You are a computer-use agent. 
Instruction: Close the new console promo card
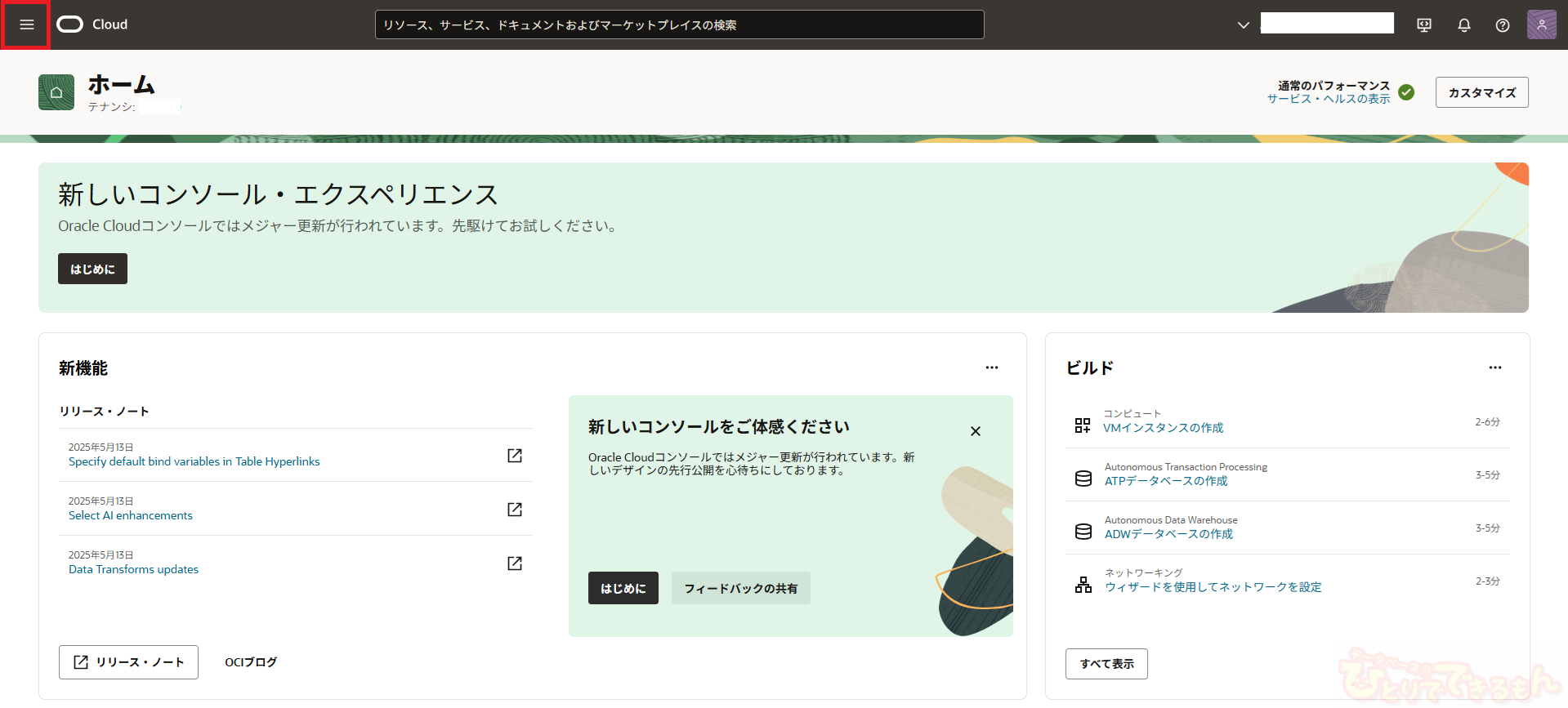976,431
